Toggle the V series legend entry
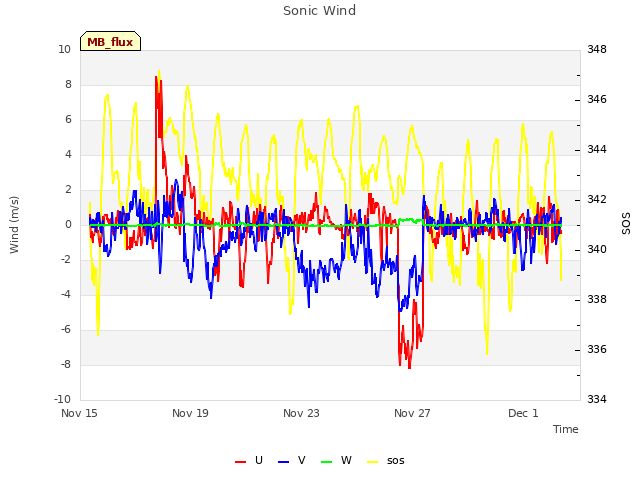Image resolution: width=640 pixels, height=480 pixels. pyautogui.click(x=292, y=461)
